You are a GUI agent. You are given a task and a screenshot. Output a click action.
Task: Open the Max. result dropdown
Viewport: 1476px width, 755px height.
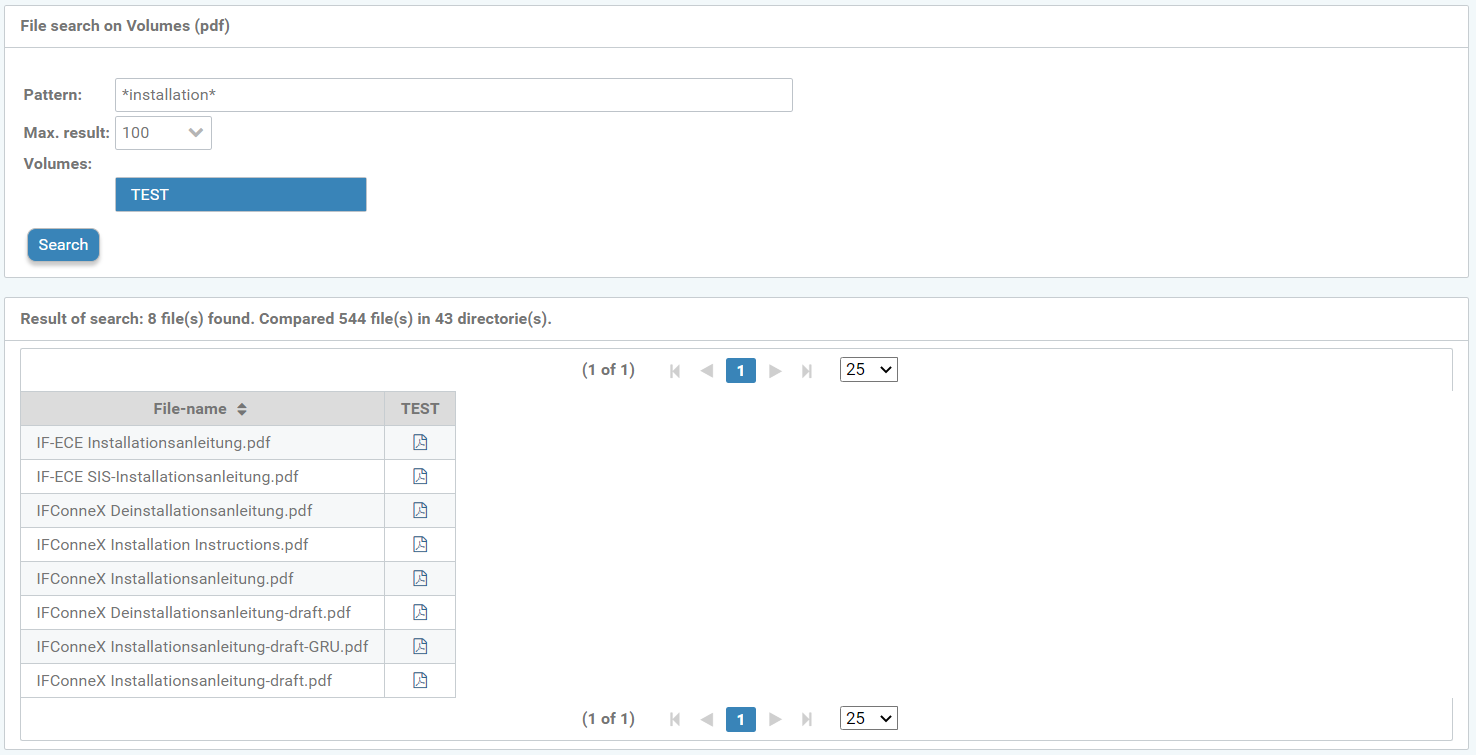coord(163,133)
